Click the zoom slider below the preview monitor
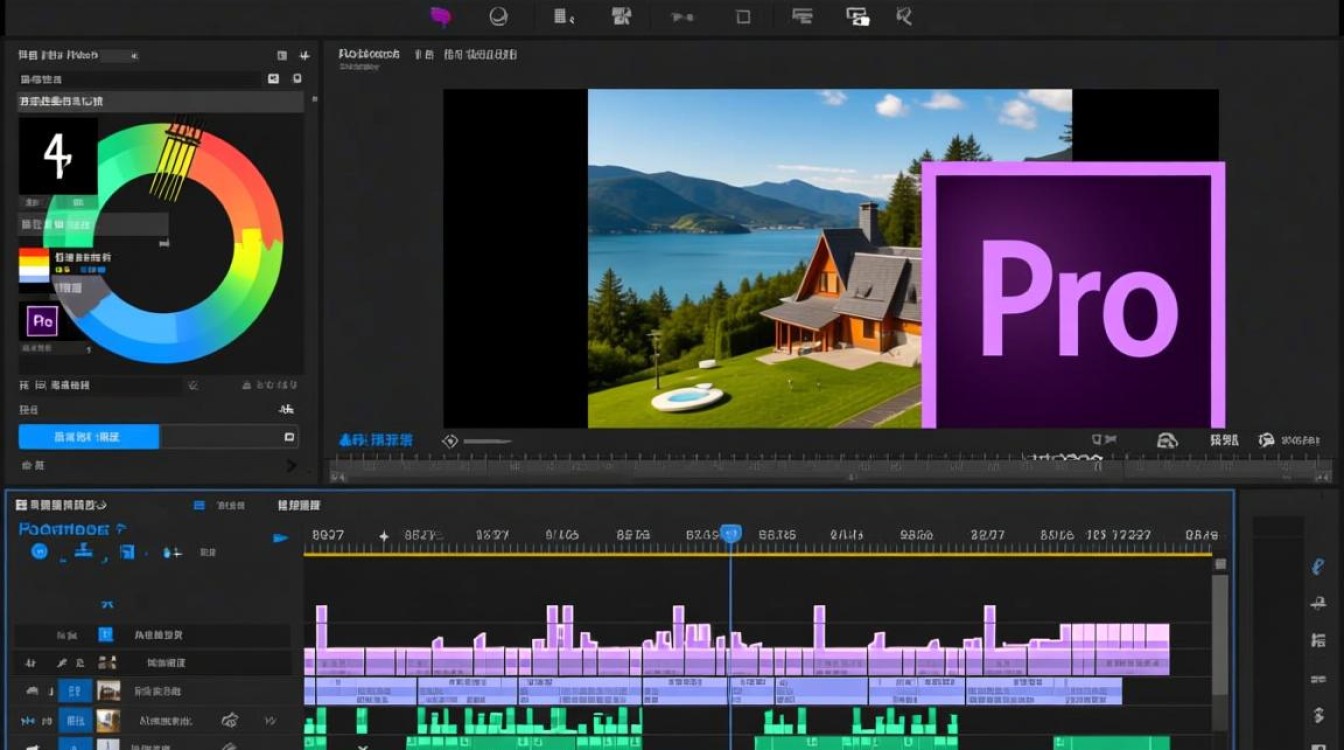This screenshot has height=750, width=1344. 487,441
